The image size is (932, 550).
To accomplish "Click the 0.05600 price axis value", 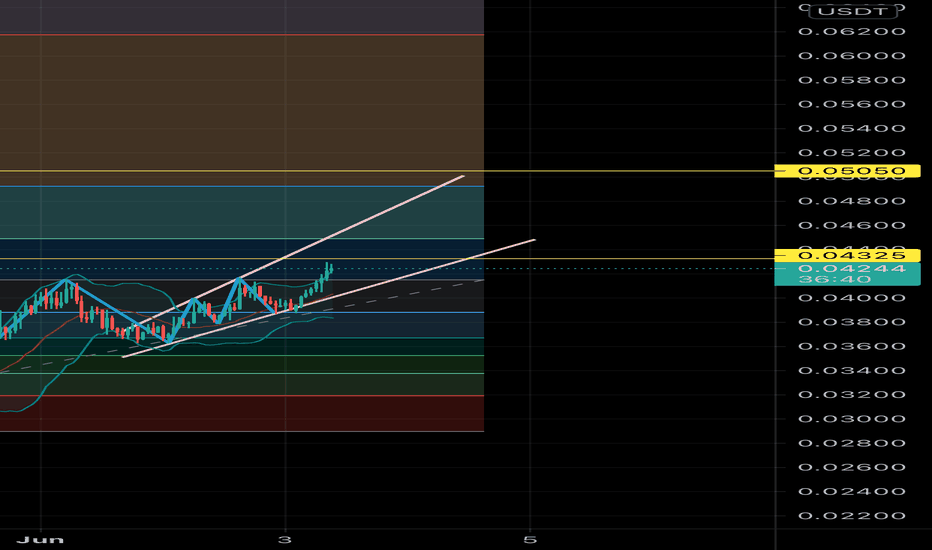I will point(852,104).
